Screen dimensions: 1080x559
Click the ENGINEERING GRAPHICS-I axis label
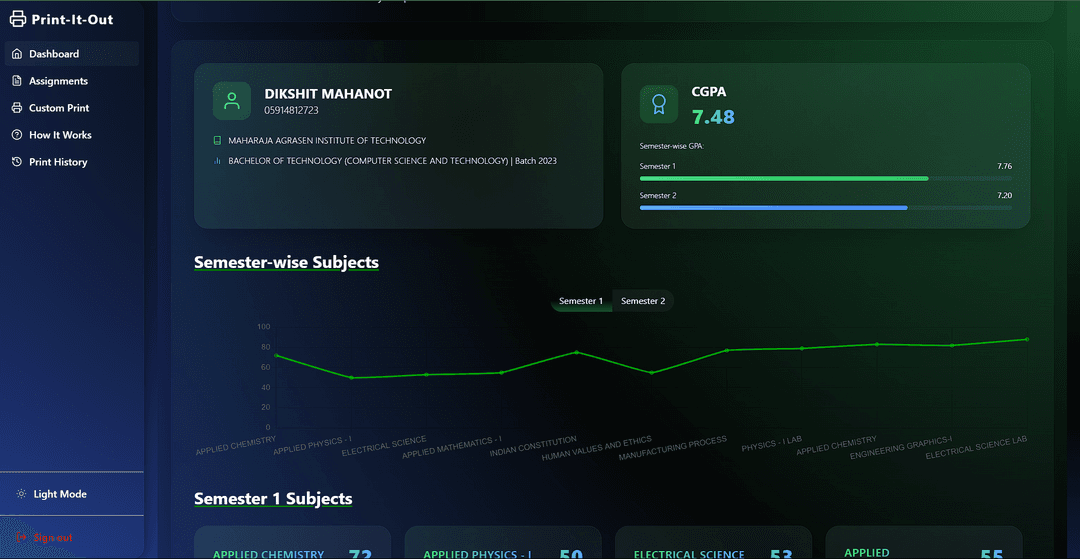(x=901, y=448)
